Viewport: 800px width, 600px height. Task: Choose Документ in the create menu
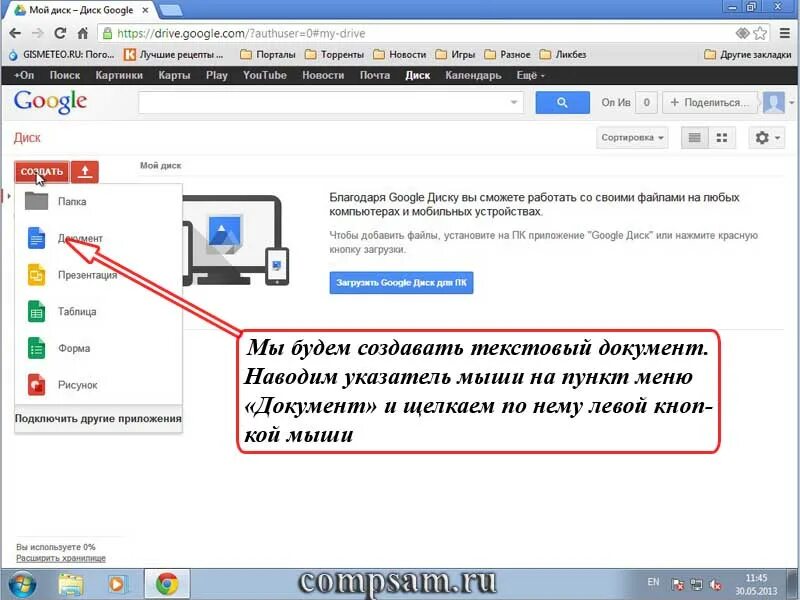tap(98, 238)
